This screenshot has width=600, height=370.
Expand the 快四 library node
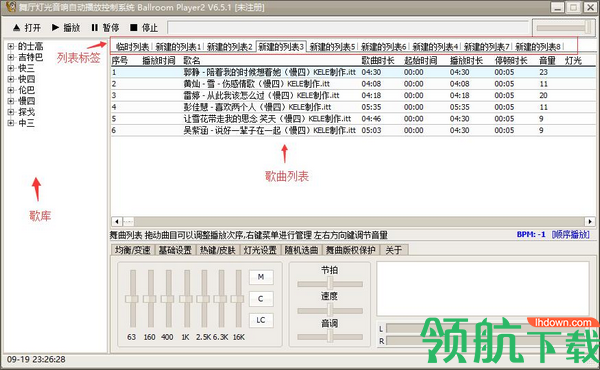(11, 79)
